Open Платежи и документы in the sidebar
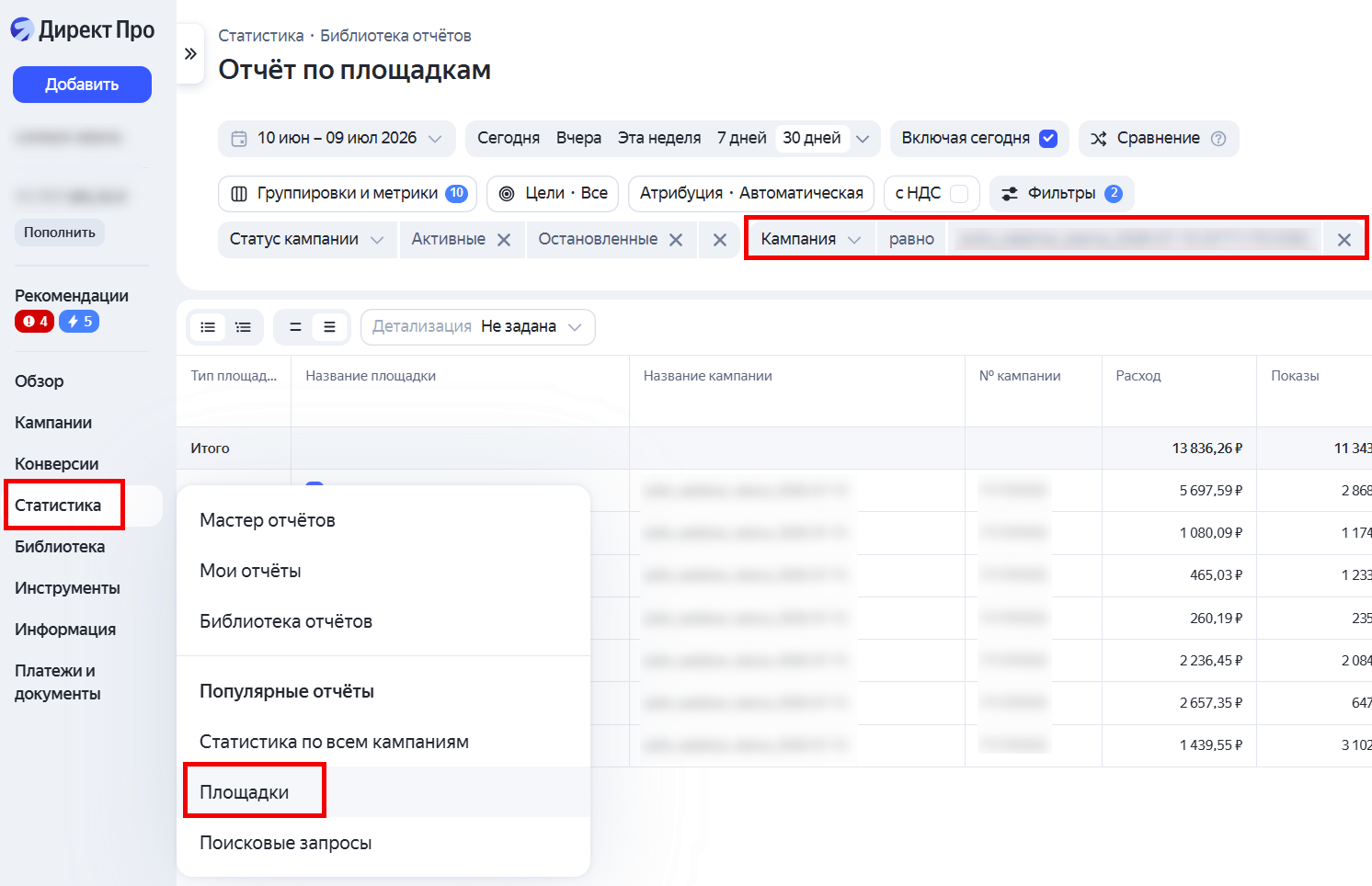The image size is (1372, 886). pos(58,682)
